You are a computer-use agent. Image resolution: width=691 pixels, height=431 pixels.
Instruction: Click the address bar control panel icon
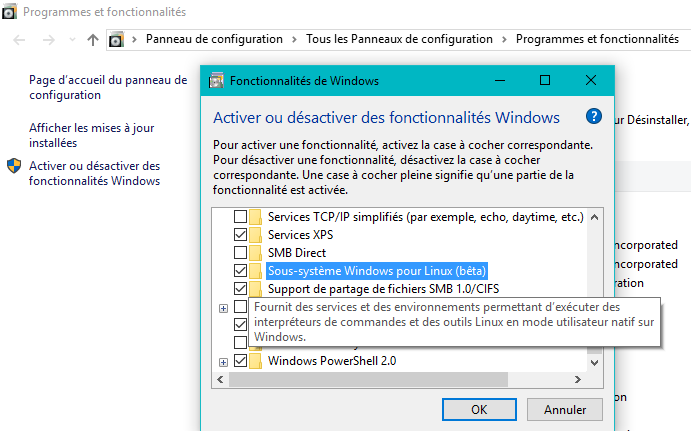point(116,40)
